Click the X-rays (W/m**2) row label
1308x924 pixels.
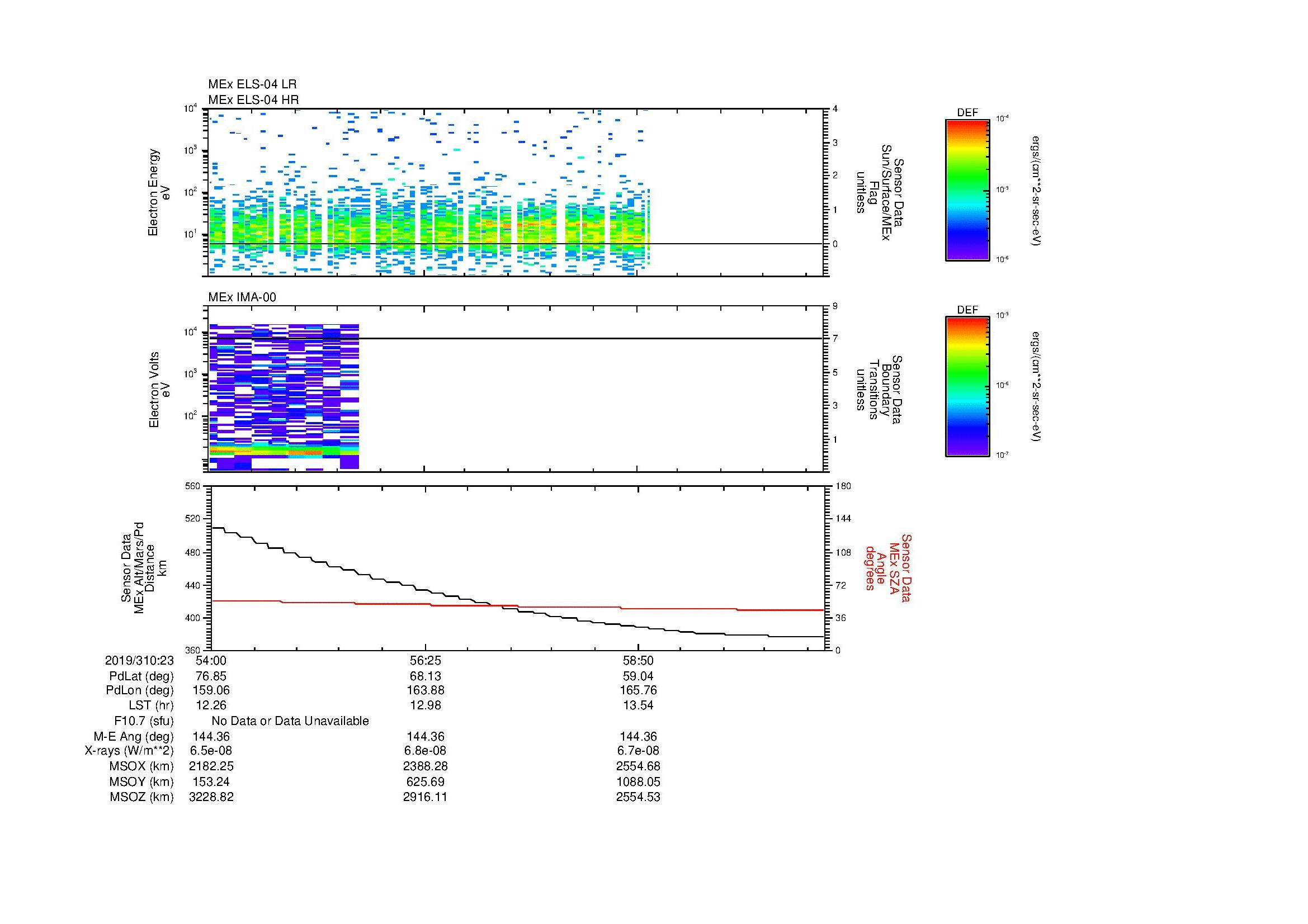click(129, 751)
